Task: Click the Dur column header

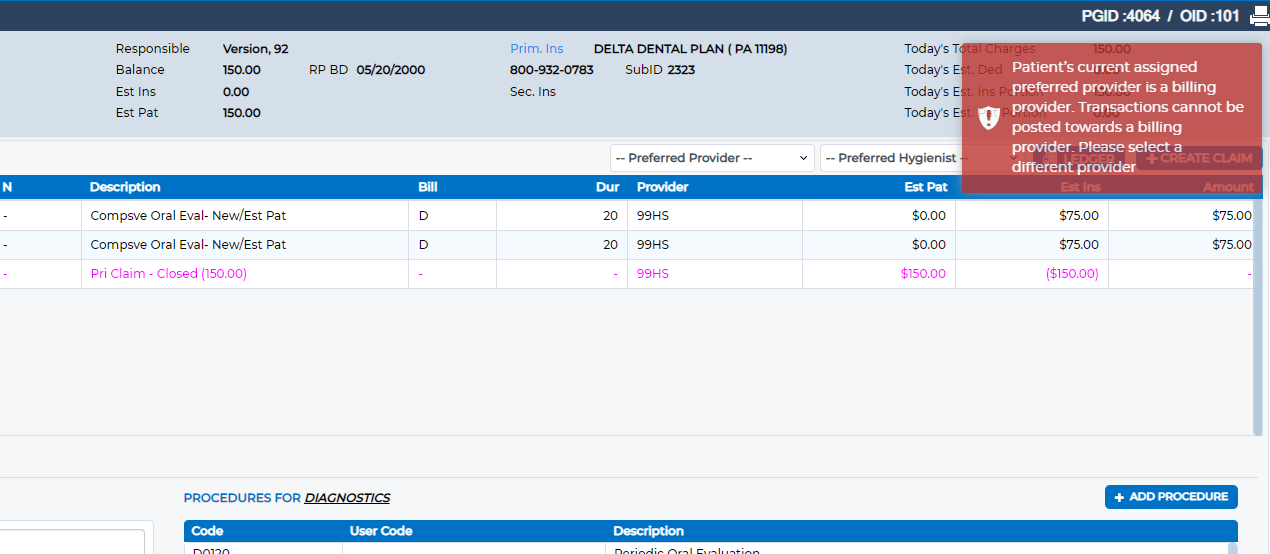Action: click(608, 187)
